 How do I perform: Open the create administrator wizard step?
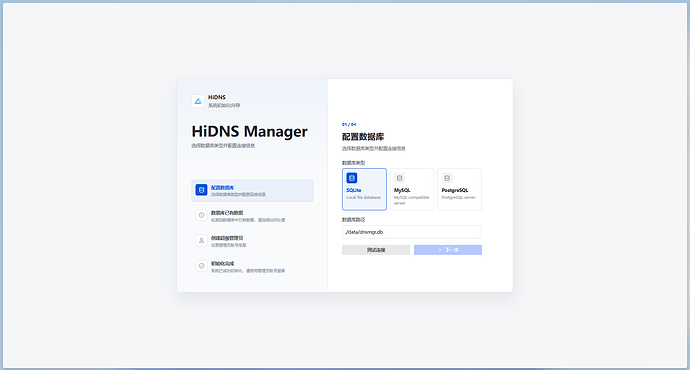[x=252, y=241]
